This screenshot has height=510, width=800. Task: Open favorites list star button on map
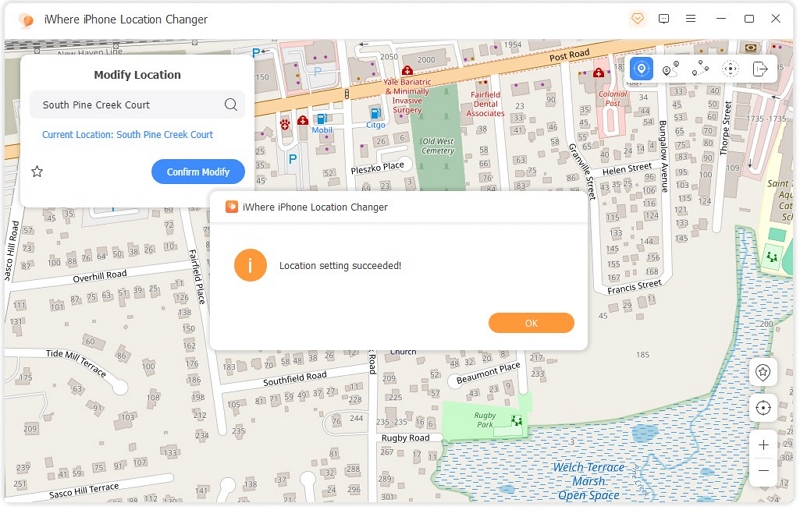tap(763, 372)
